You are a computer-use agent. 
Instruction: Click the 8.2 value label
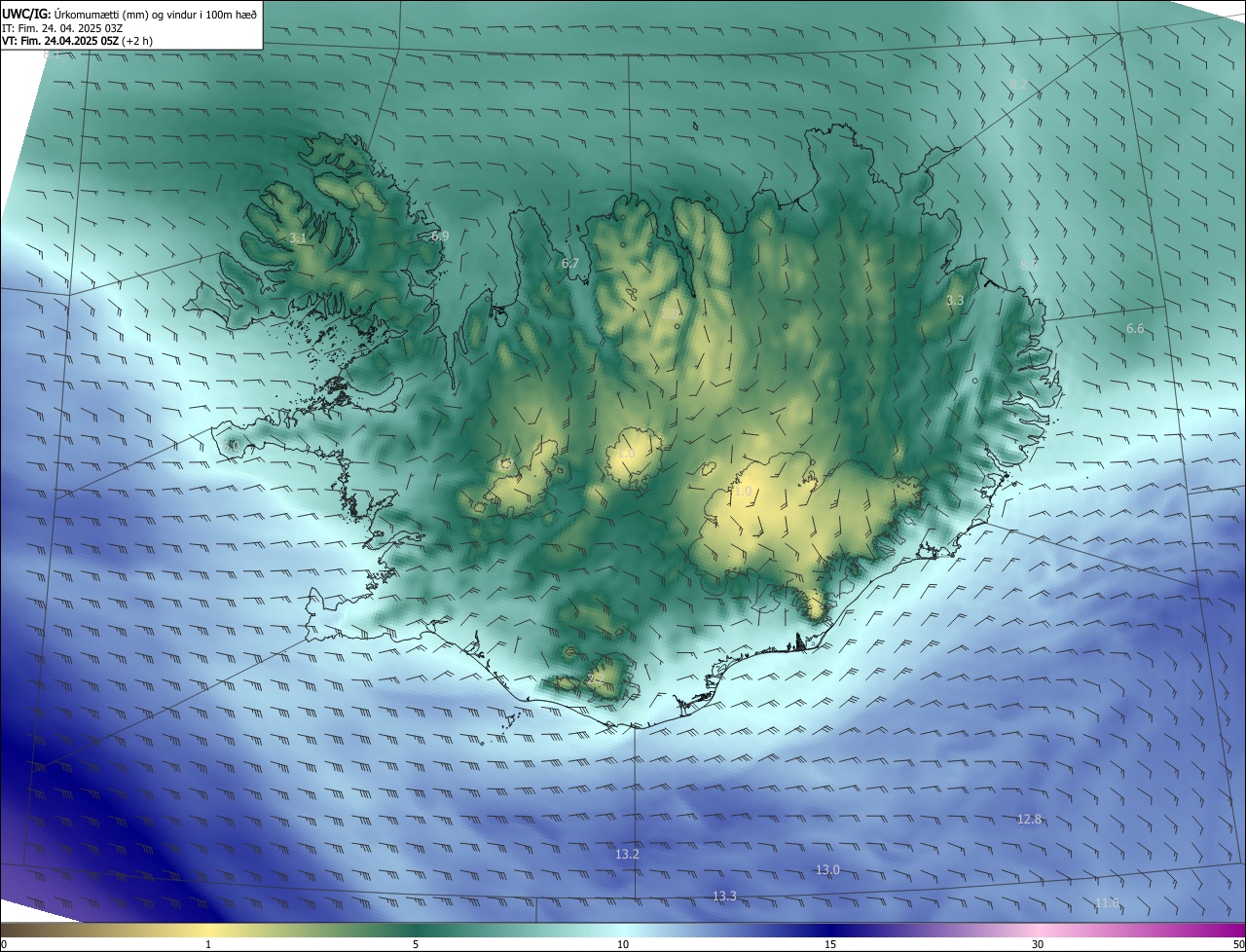[x=1018, y=84]
